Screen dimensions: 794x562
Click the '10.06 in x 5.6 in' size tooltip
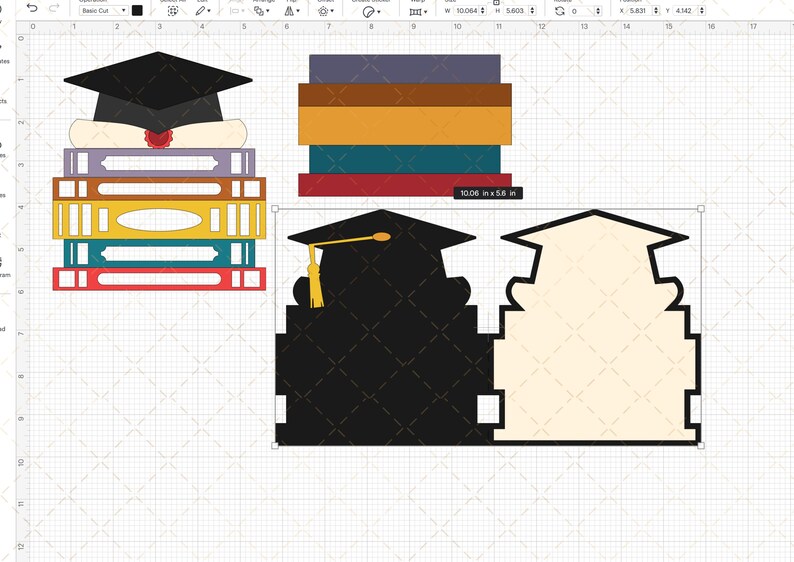tap(488, 193)
